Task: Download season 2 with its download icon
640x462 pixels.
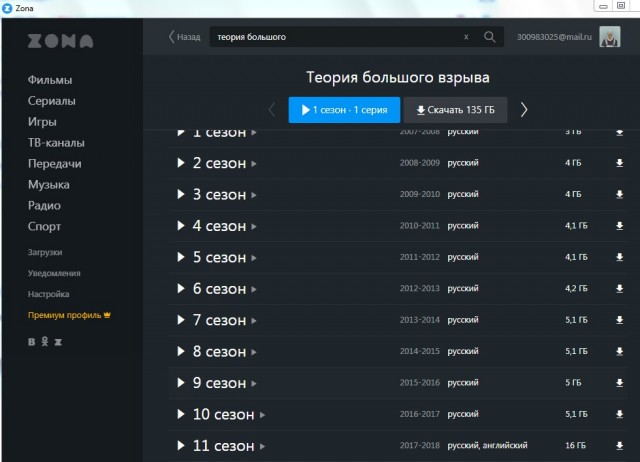Action: 619,163
